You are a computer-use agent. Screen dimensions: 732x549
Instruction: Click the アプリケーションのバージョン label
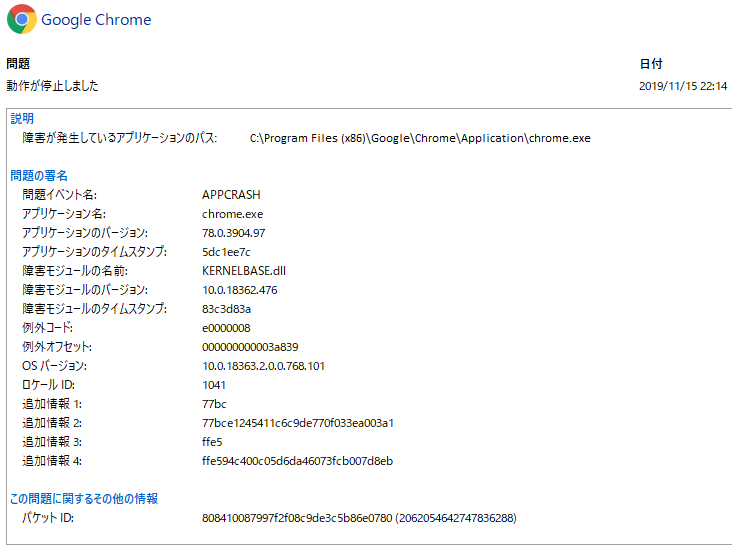pos(85,233)
